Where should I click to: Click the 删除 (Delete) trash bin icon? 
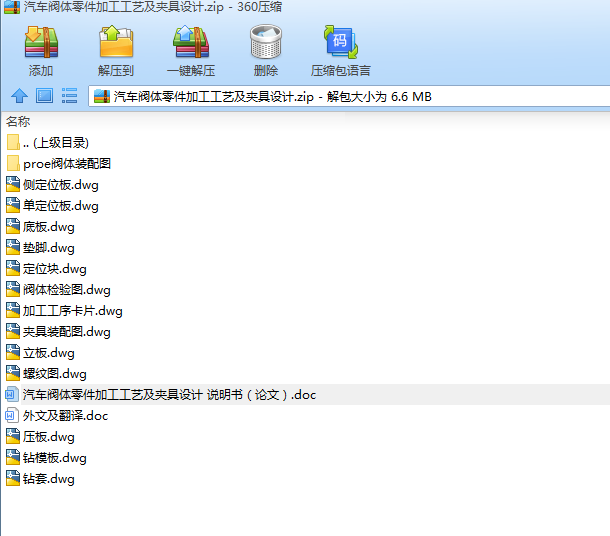pos(266,42)
